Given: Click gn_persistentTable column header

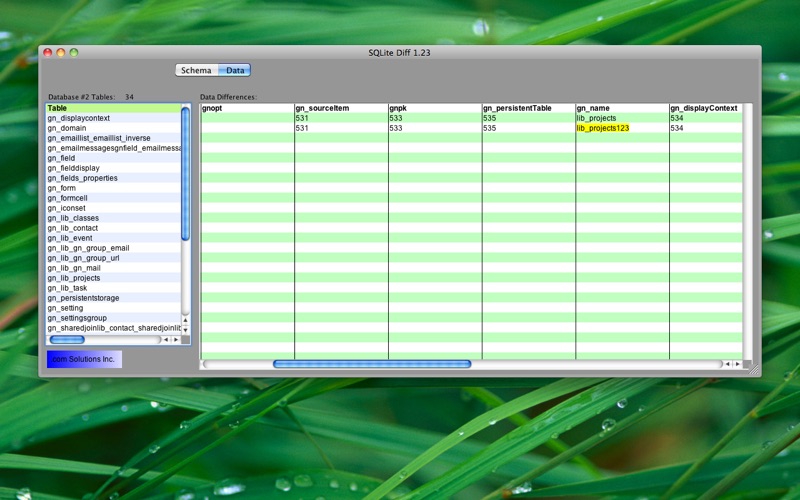Looking at the screenshot, I should click(x=529, y=108).
